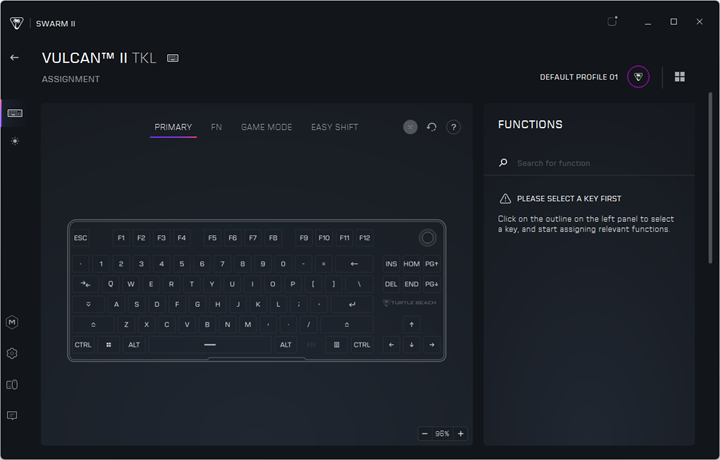Select the EASY SHIFT tab
This screenshot has height=460, width=720.
pos(334,128)
